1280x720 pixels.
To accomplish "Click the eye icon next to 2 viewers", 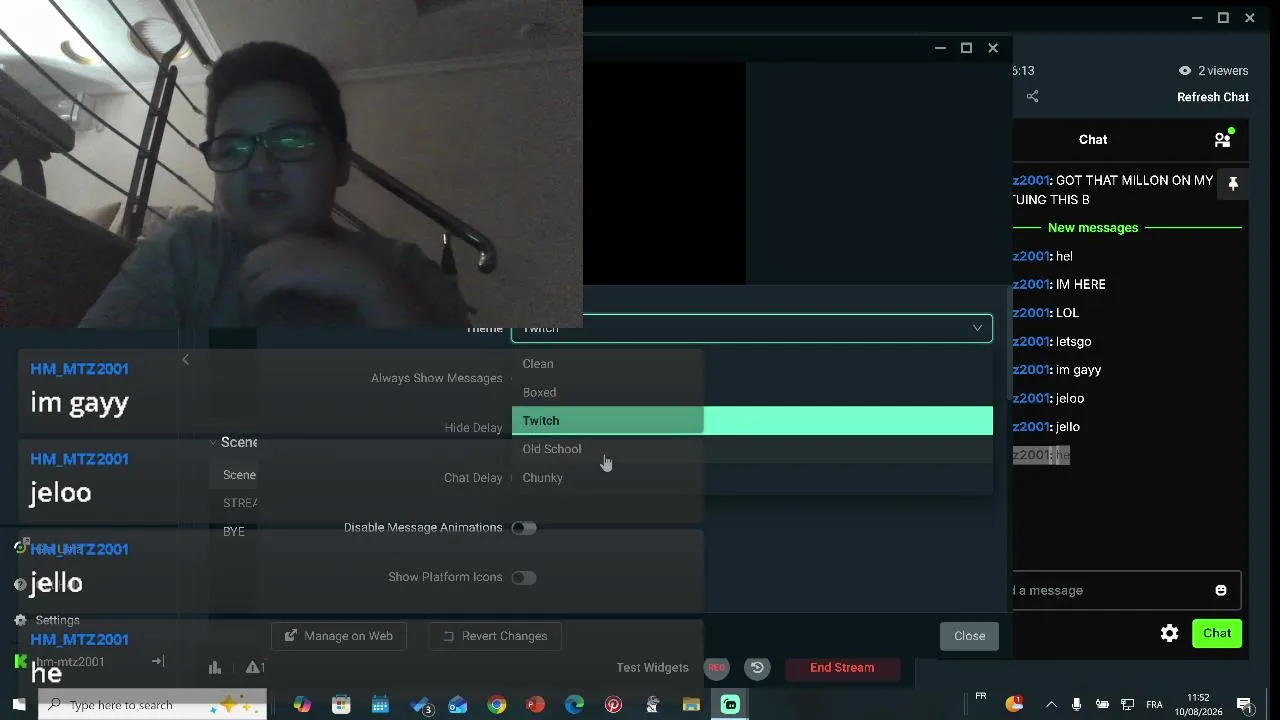I will tap(1185, 71).
